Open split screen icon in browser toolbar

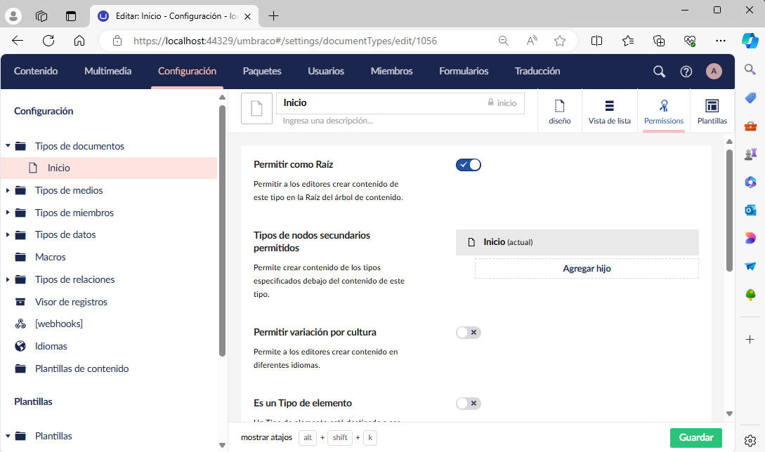click(596, 41)
